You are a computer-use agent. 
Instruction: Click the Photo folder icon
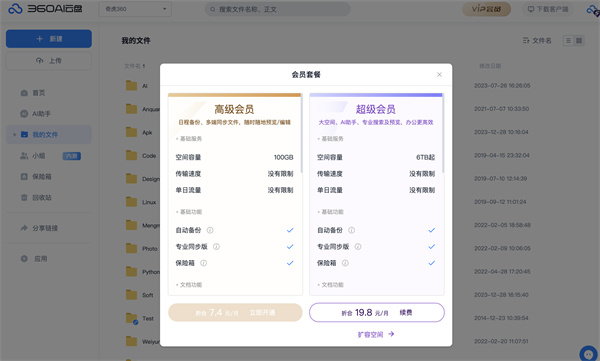pyautogui.click(x=131, y=248)
